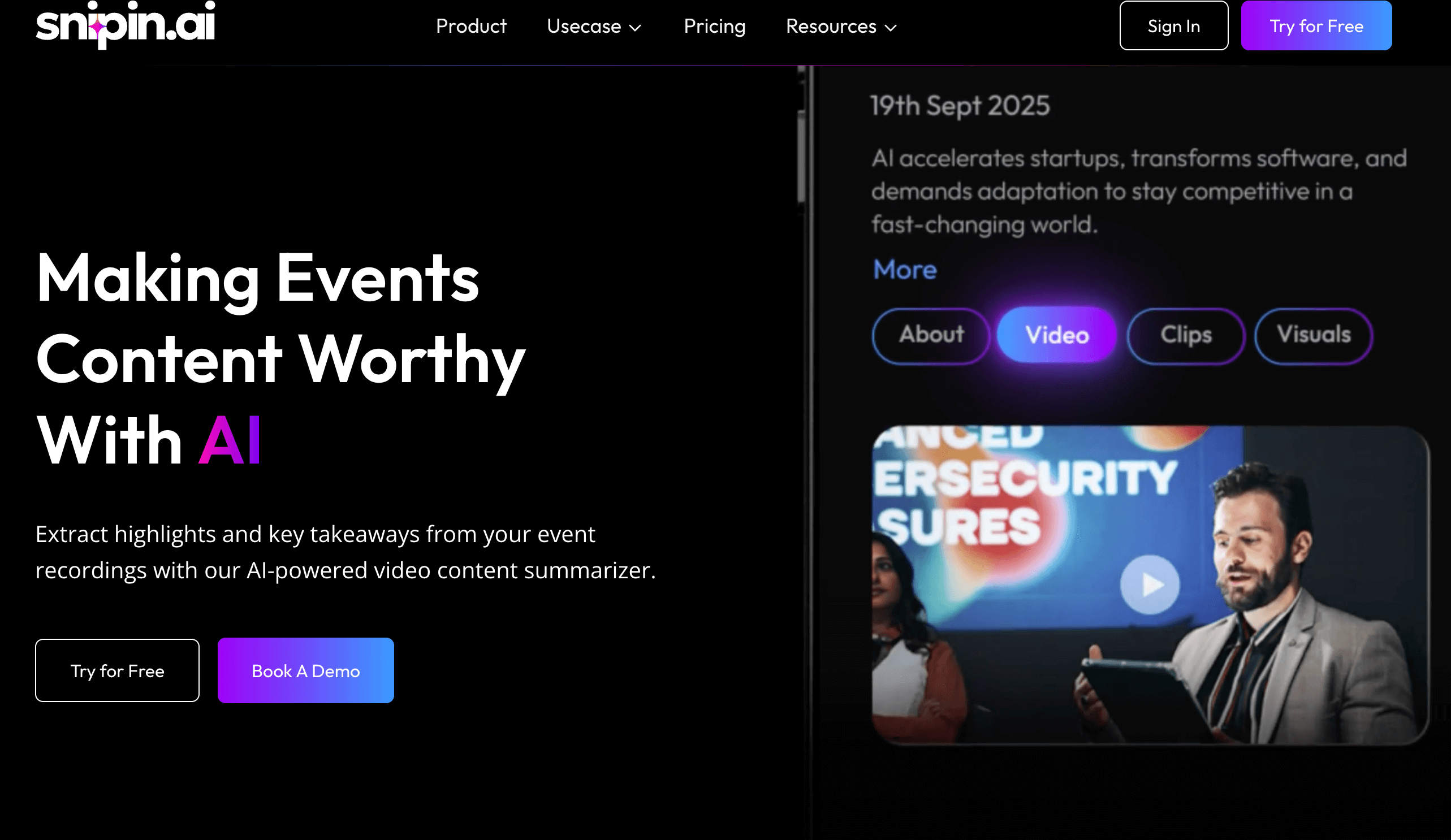Viewport: 1451px width, 840px height.
Task: Open the Resources menu
Action: [841, 27]
